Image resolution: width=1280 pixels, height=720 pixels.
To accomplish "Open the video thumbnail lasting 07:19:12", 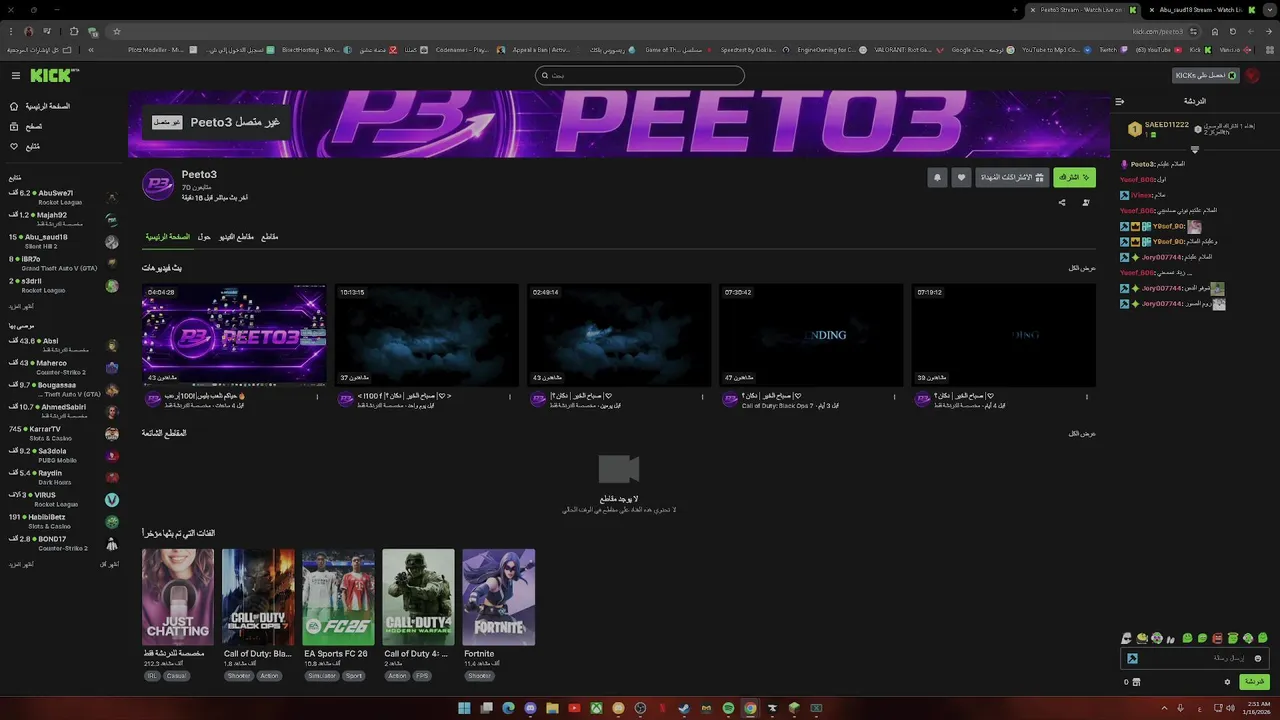I will [1003, 335].
